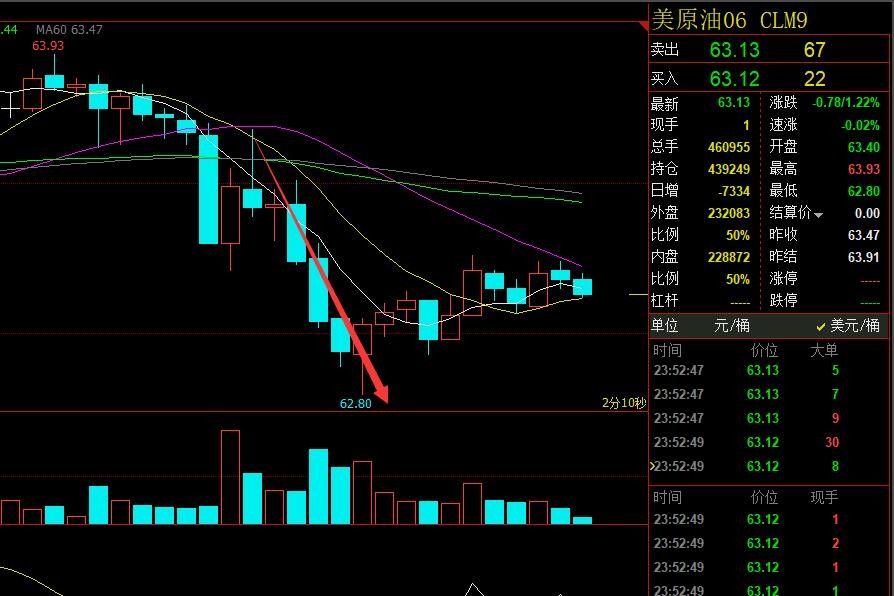This screenshot has height=596, width=894.
Task: Click the 涨跌 value -0.78/1.22%
Action: pos(846,103)
